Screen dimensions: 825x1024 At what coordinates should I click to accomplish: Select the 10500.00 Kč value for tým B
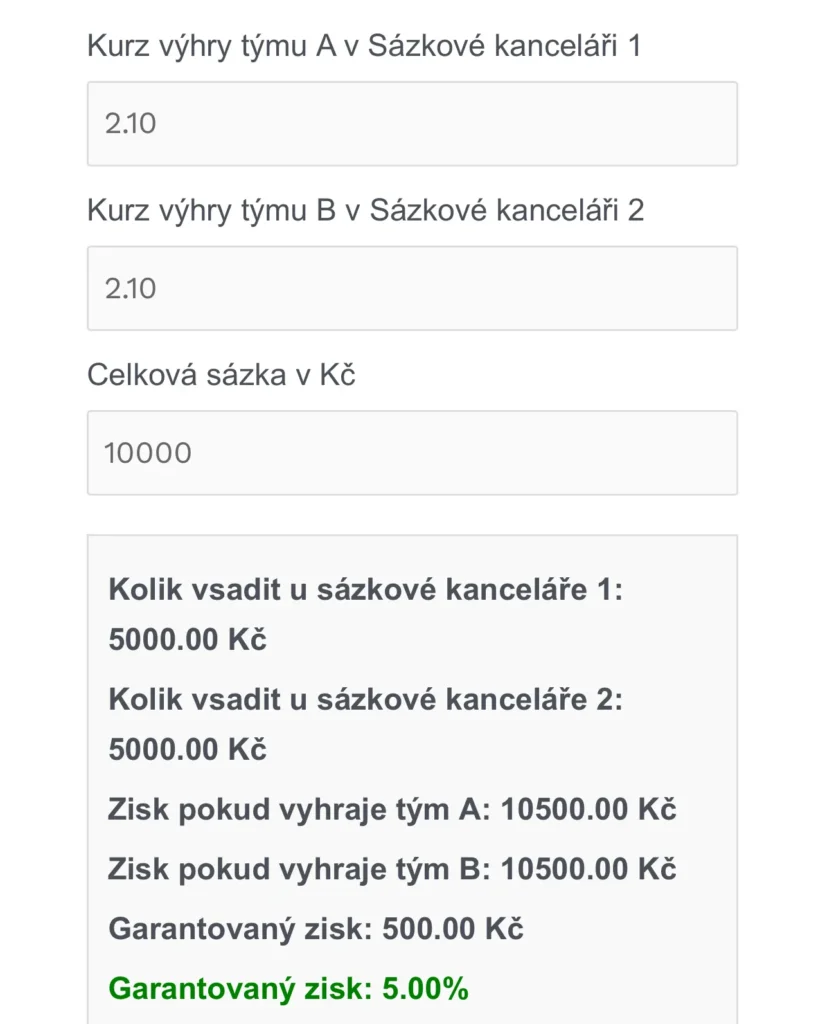tap(588, 869)
